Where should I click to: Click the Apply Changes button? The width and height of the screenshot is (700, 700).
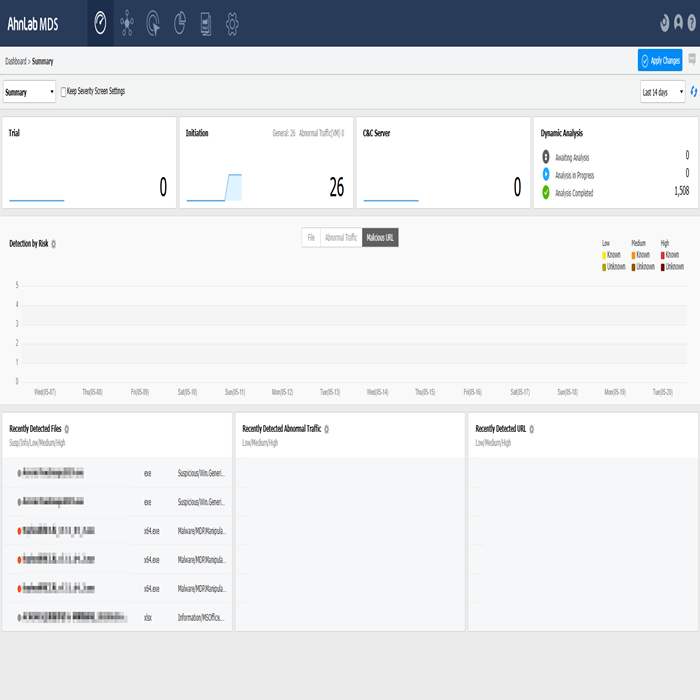click(x=660, y=61)
